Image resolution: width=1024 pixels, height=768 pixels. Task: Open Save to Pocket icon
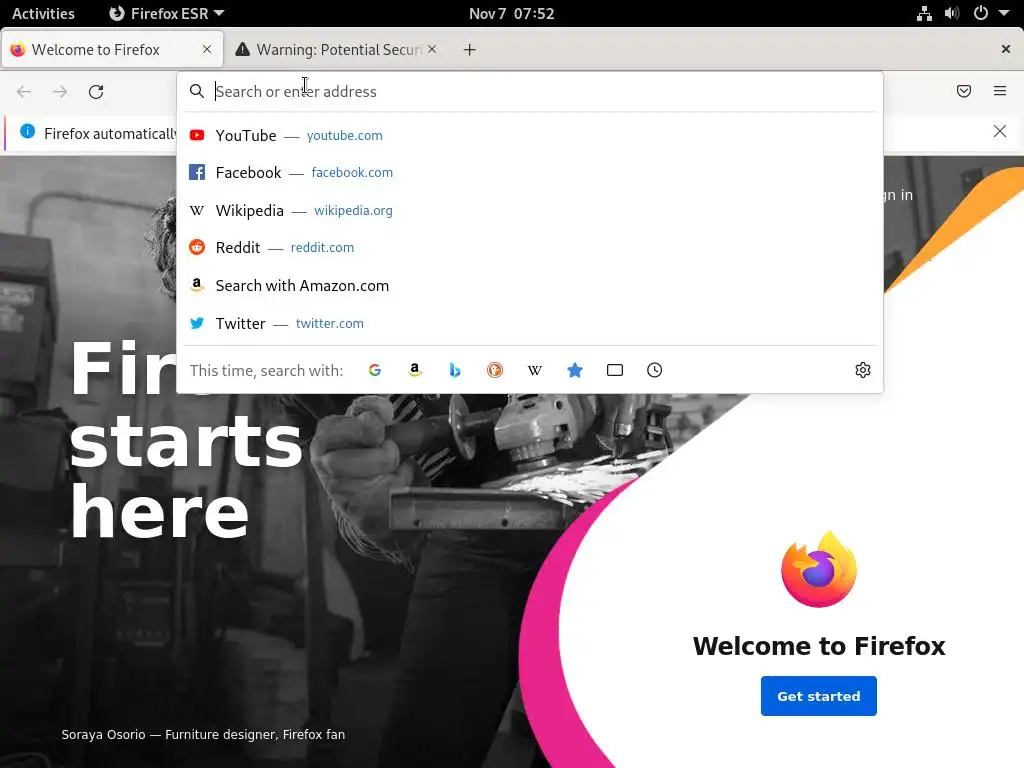(x=964, y=91)
